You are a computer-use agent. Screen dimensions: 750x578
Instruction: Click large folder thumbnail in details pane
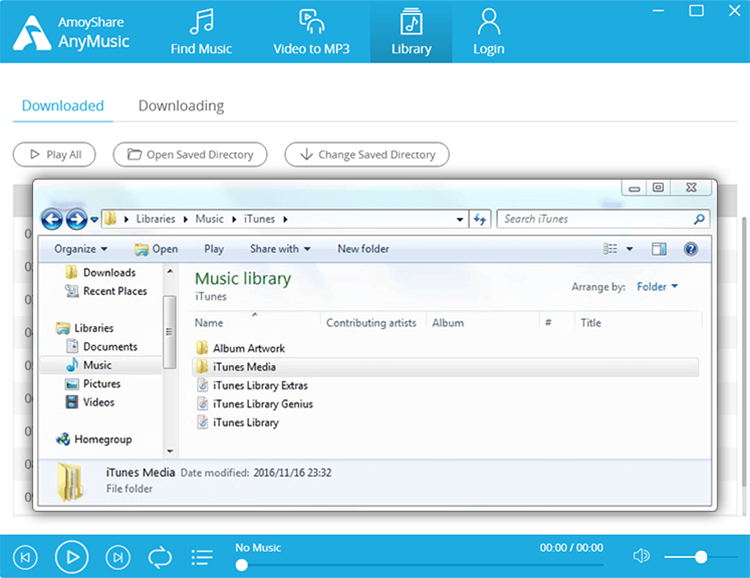coord(70,482)
